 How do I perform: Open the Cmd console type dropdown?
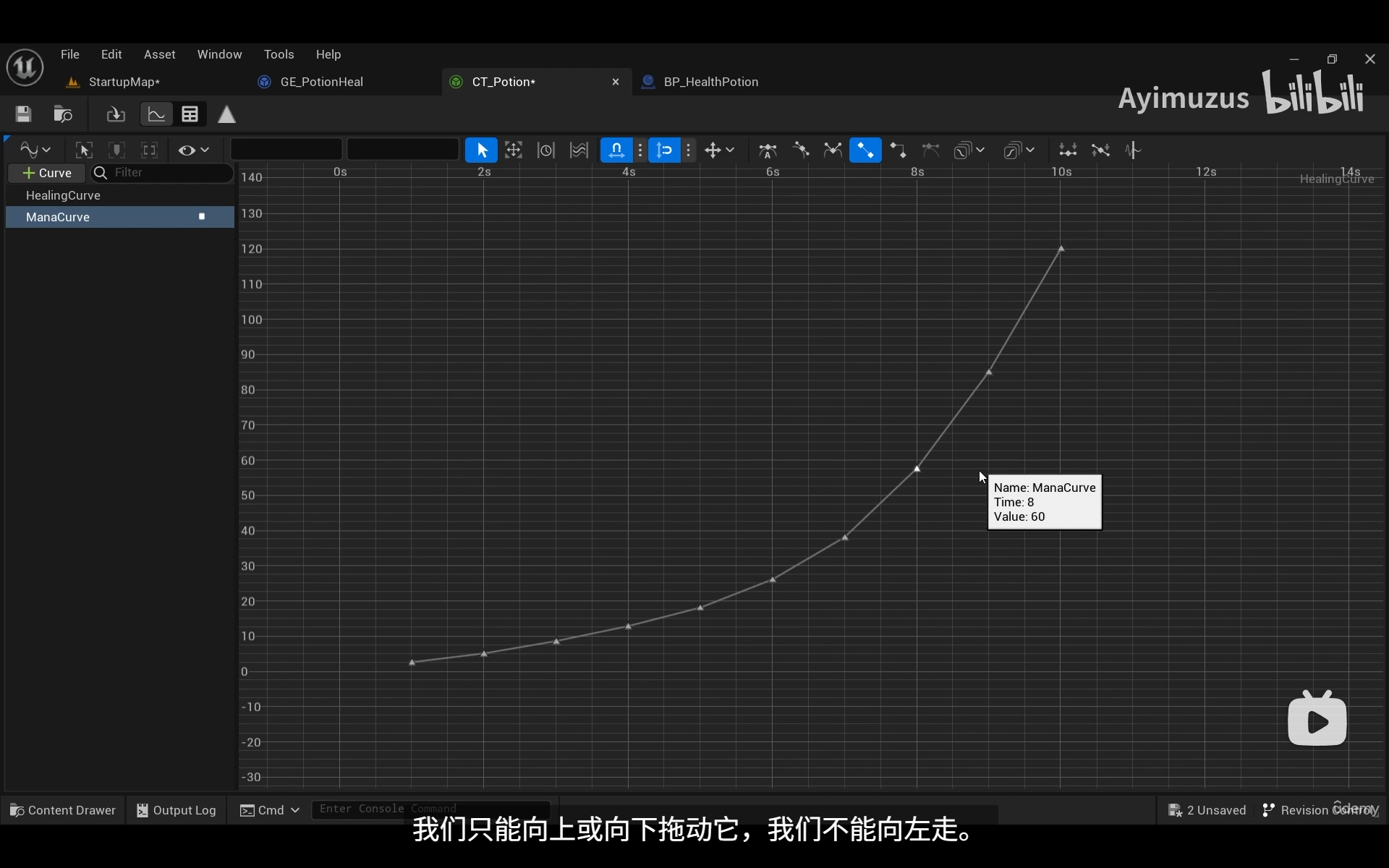[270, 810]
